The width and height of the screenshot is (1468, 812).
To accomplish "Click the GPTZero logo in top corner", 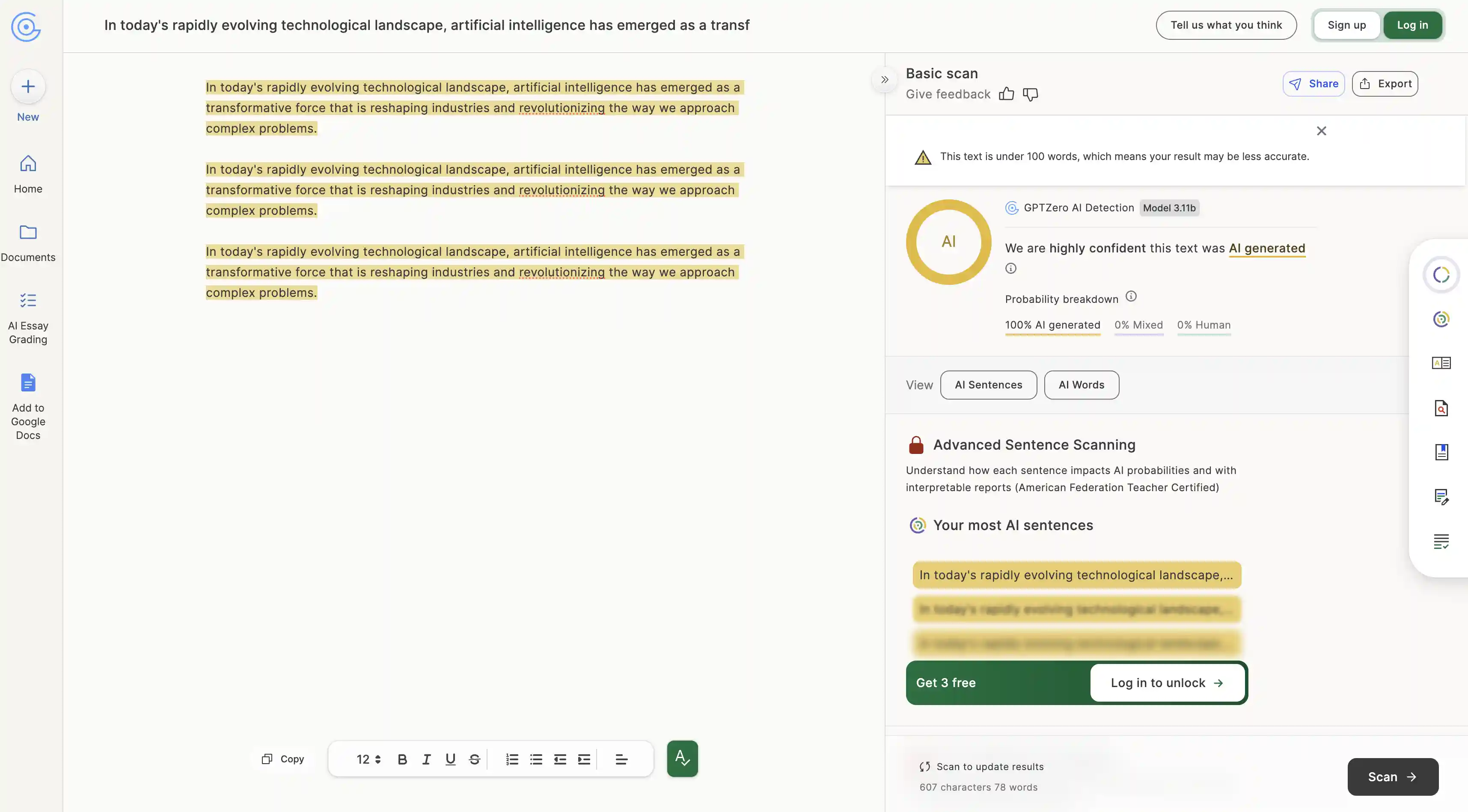I will point(26,26).
